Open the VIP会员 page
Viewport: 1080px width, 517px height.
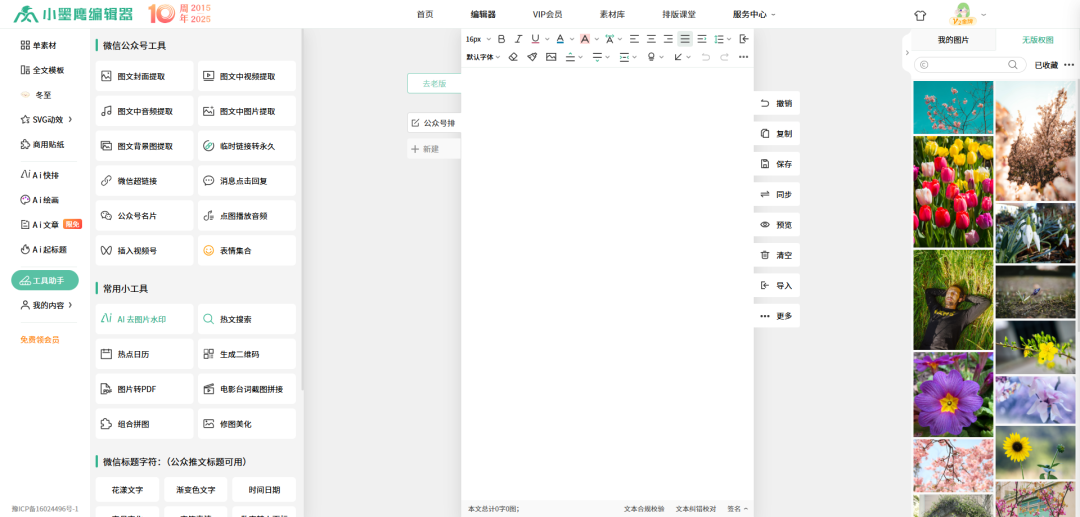coord(547,14)
